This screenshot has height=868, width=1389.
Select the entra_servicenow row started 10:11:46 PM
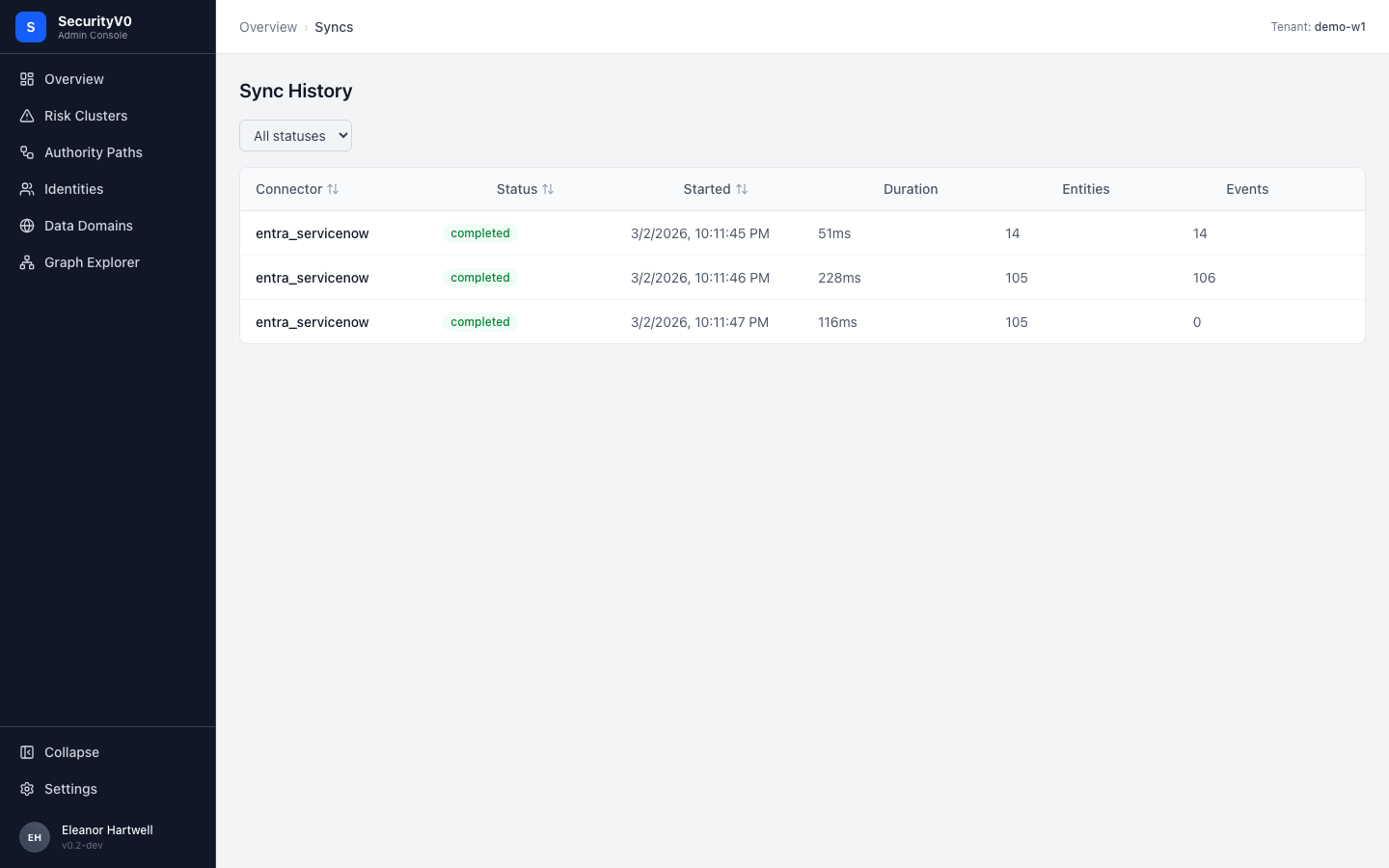(x=803, y=278)
